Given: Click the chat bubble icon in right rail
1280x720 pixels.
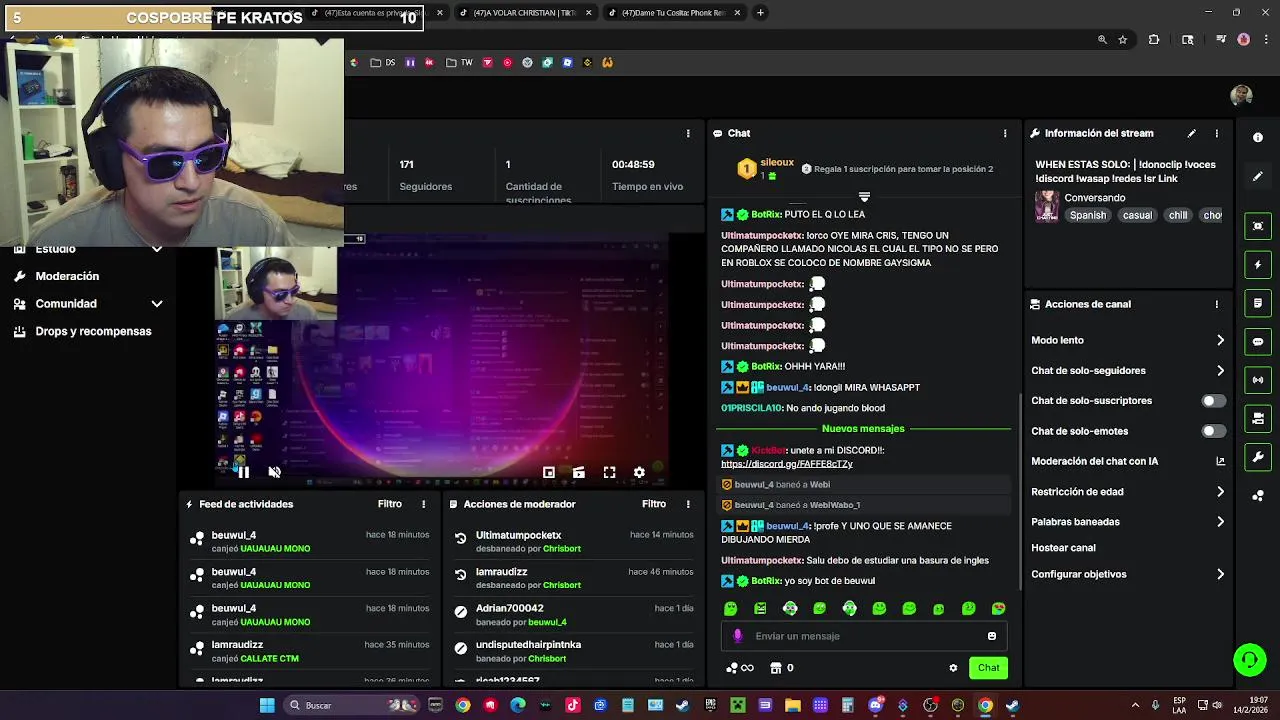Looking at the screenshot, I should [x=1258, y=342].
